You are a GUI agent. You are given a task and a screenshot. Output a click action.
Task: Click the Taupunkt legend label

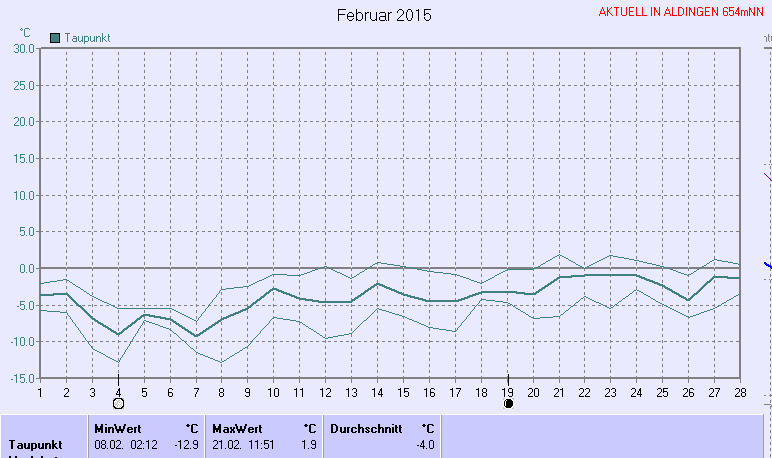[x=87, y=38]
